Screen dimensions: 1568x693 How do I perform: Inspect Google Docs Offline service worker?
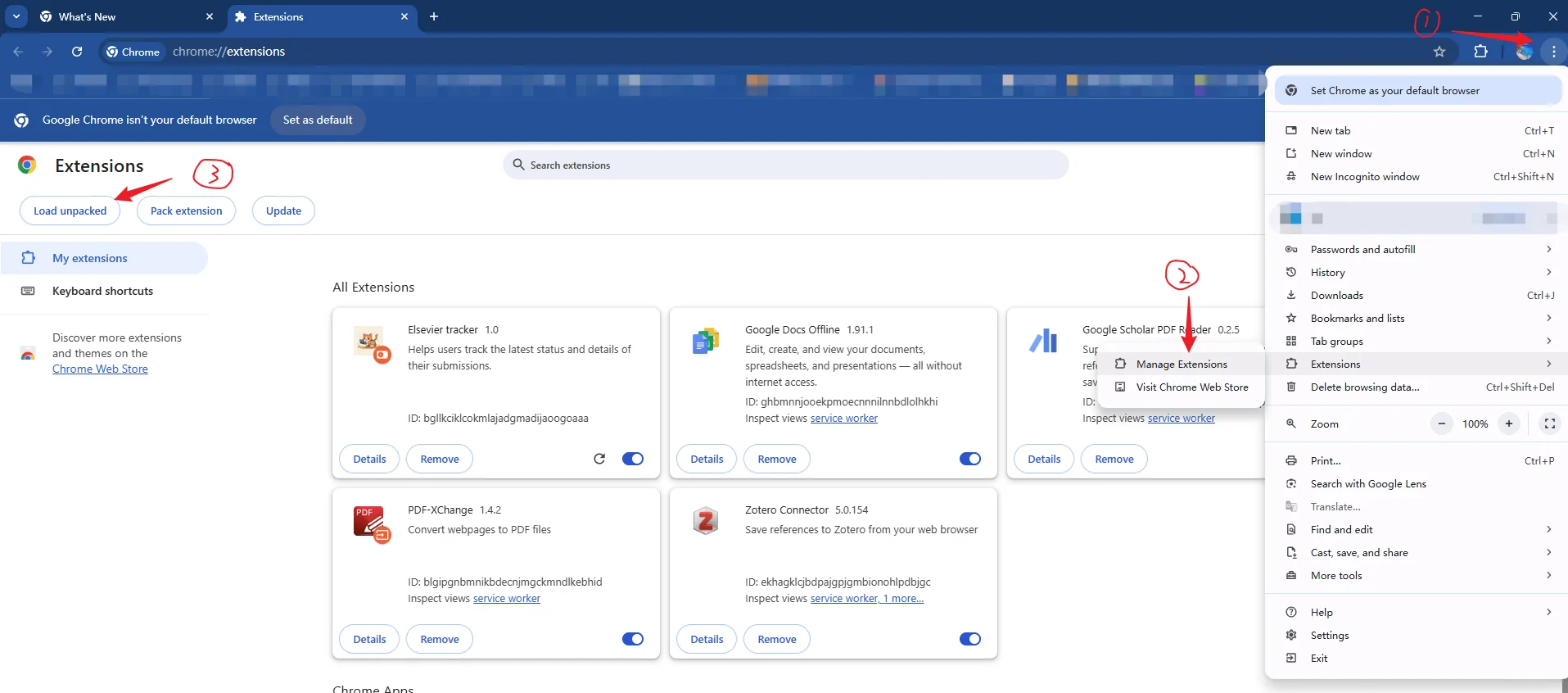click(844, 419)
